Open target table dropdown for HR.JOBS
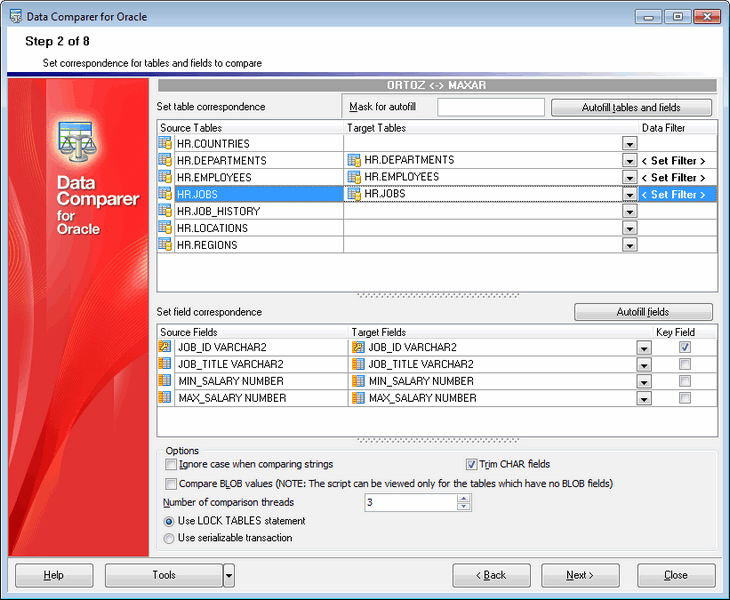730x600 pixels. [x=629, y=195]
